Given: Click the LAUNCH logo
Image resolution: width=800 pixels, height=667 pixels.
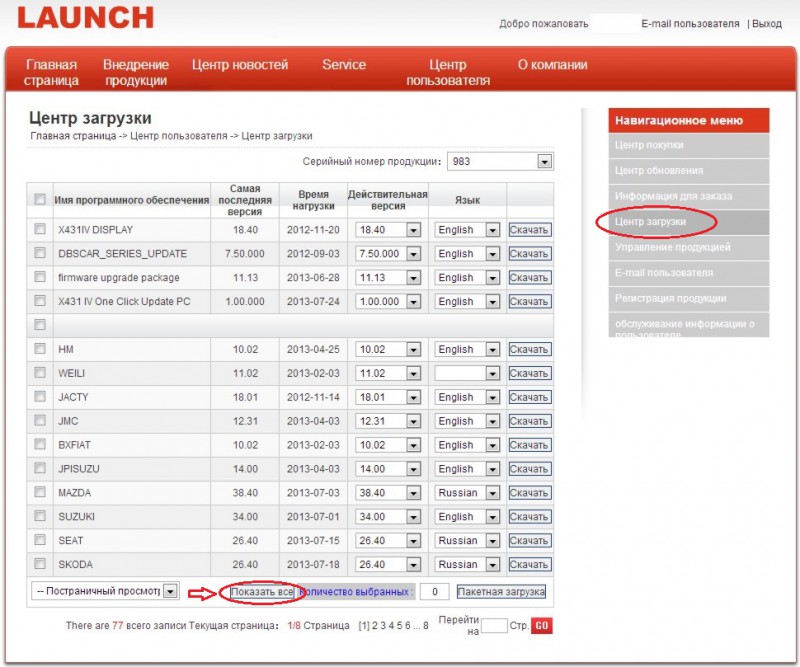Looking at the screenshot, I should [86, 18].
